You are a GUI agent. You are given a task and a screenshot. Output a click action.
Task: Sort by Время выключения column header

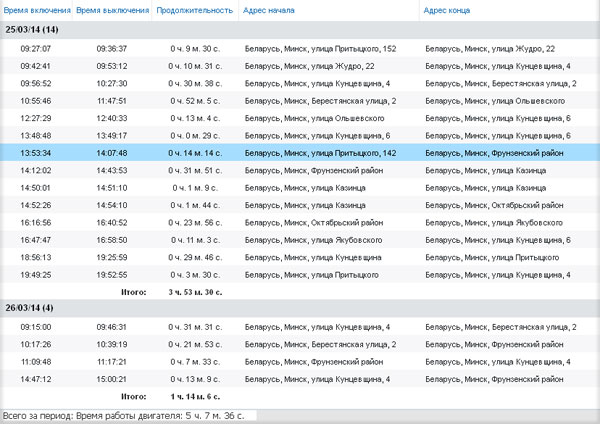point(112,10)
